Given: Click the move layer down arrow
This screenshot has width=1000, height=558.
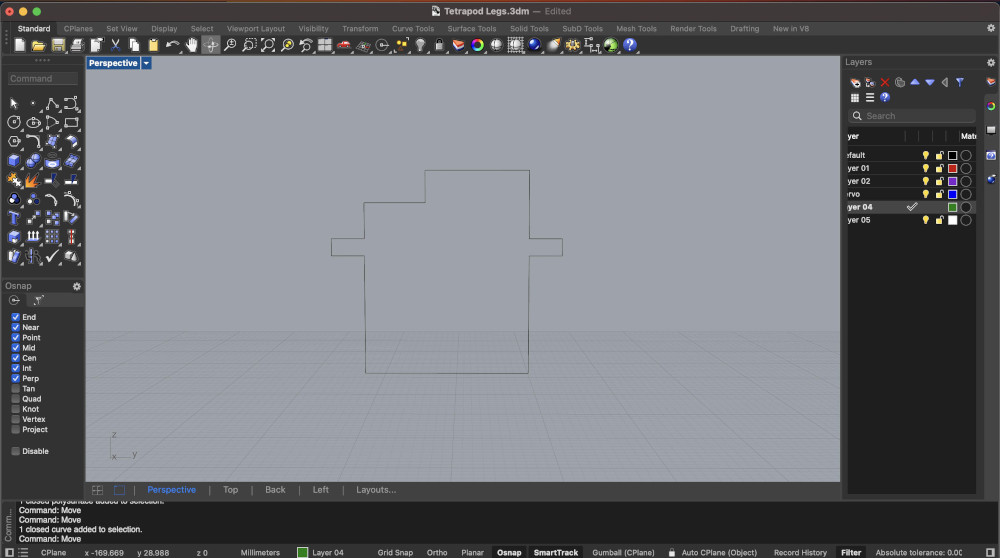Looking at the screenshot, I should pyautogui.click(x=930, y=82).
